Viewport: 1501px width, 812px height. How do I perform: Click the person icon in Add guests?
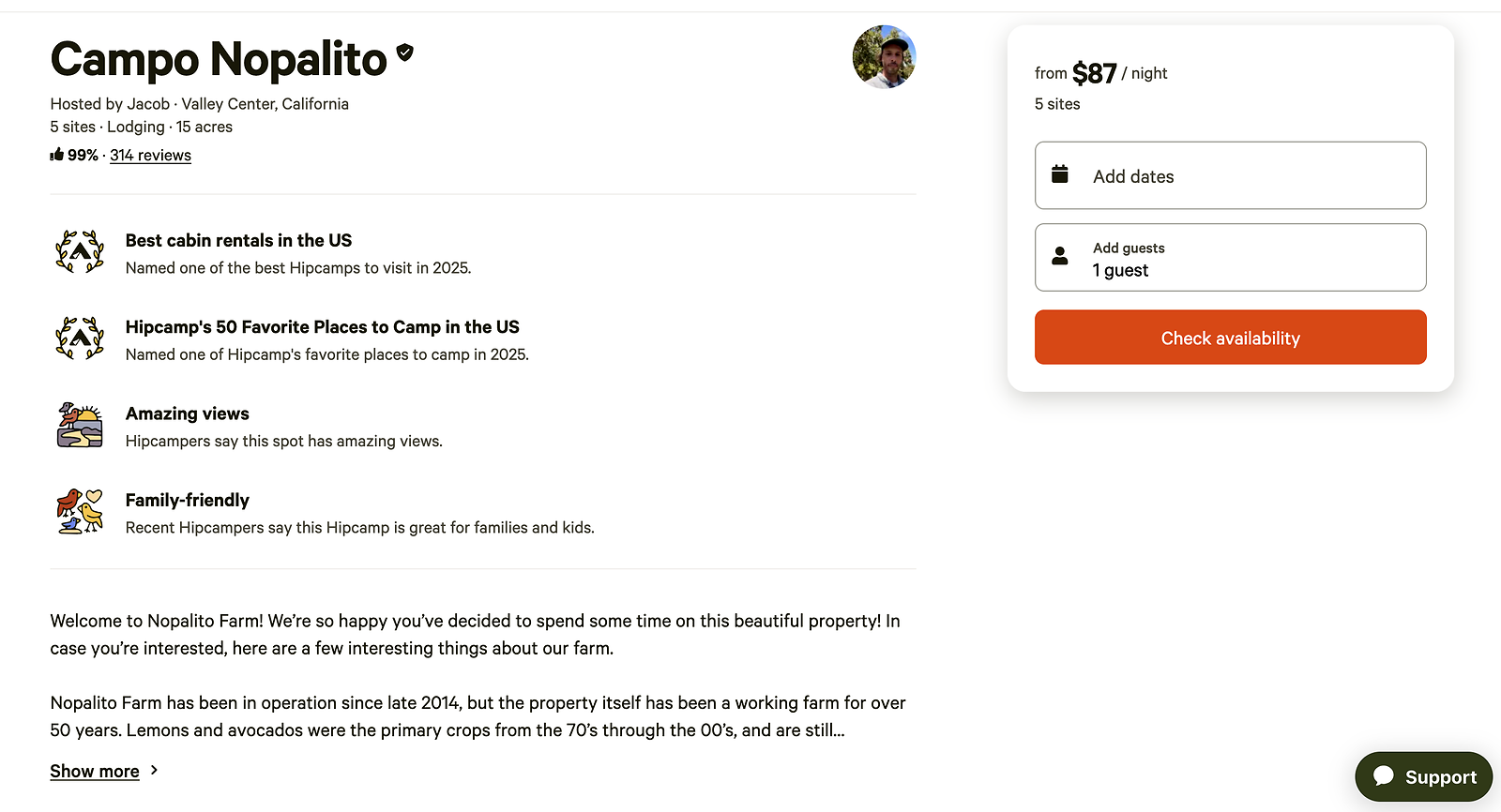1060,256
